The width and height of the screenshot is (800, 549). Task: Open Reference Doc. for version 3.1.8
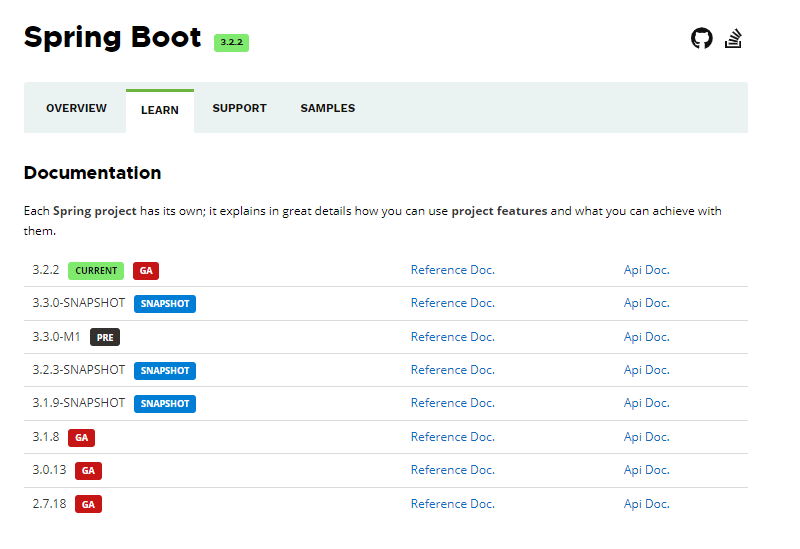click(x=453, y=437)
